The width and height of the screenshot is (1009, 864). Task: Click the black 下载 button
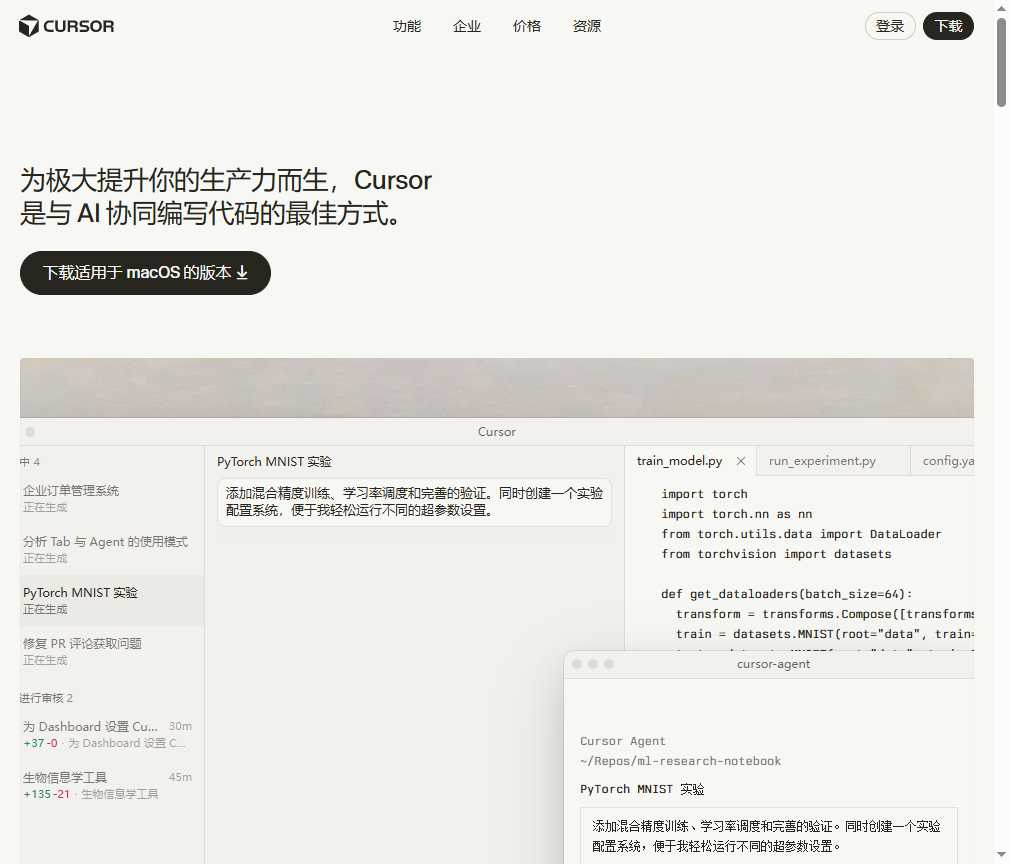click(x=948, y=26)
